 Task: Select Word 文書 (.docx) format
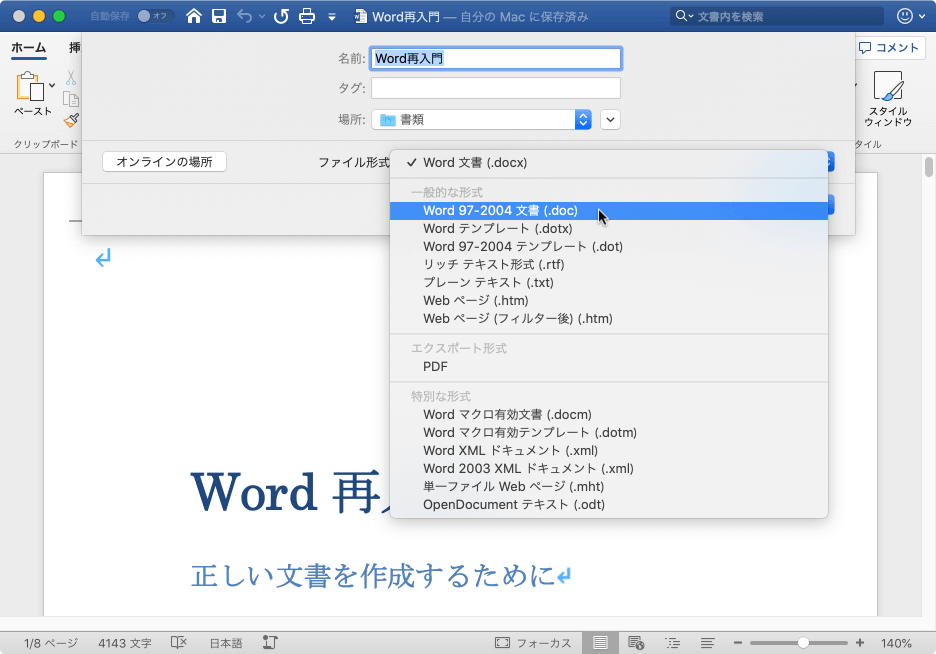[609, 162]
